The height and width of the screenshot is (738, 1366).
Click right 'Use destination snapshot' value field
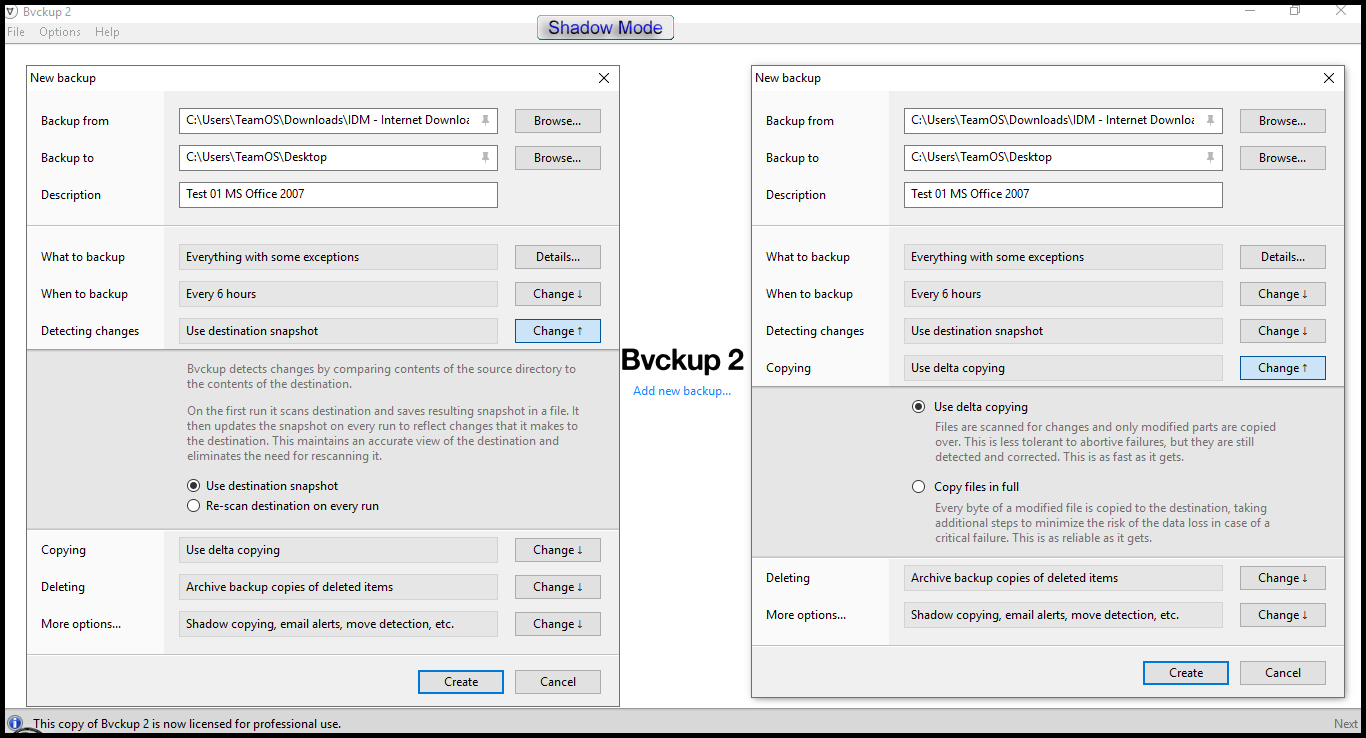(x=1063, y=331)
